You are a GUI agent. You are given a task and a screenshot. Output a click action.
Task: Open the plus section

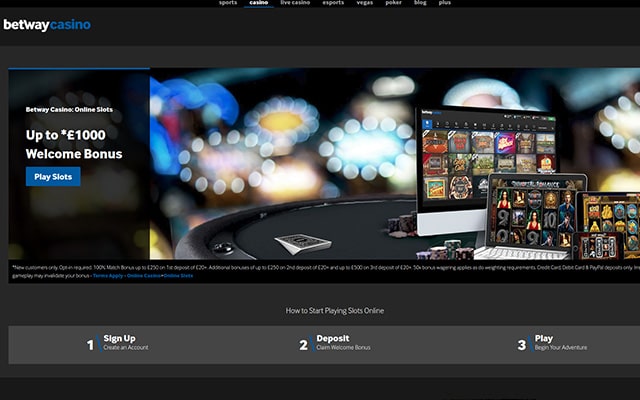coord(444,2)
